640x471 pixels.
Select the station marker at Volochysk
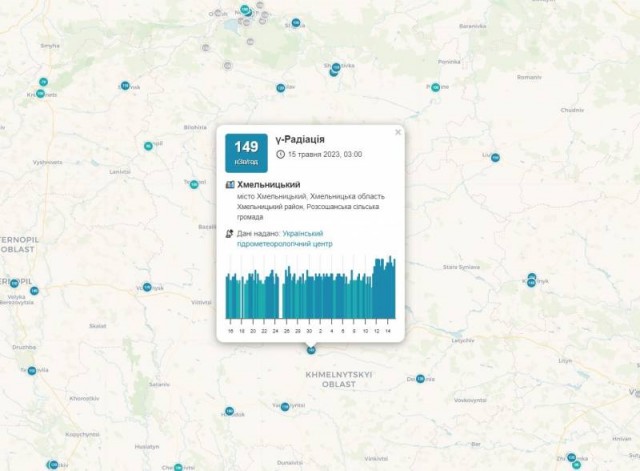[x=147, y=287]
